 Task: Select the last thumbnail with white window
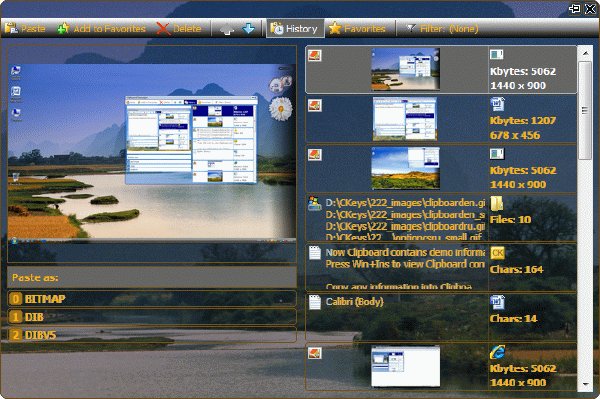point(406,366)
